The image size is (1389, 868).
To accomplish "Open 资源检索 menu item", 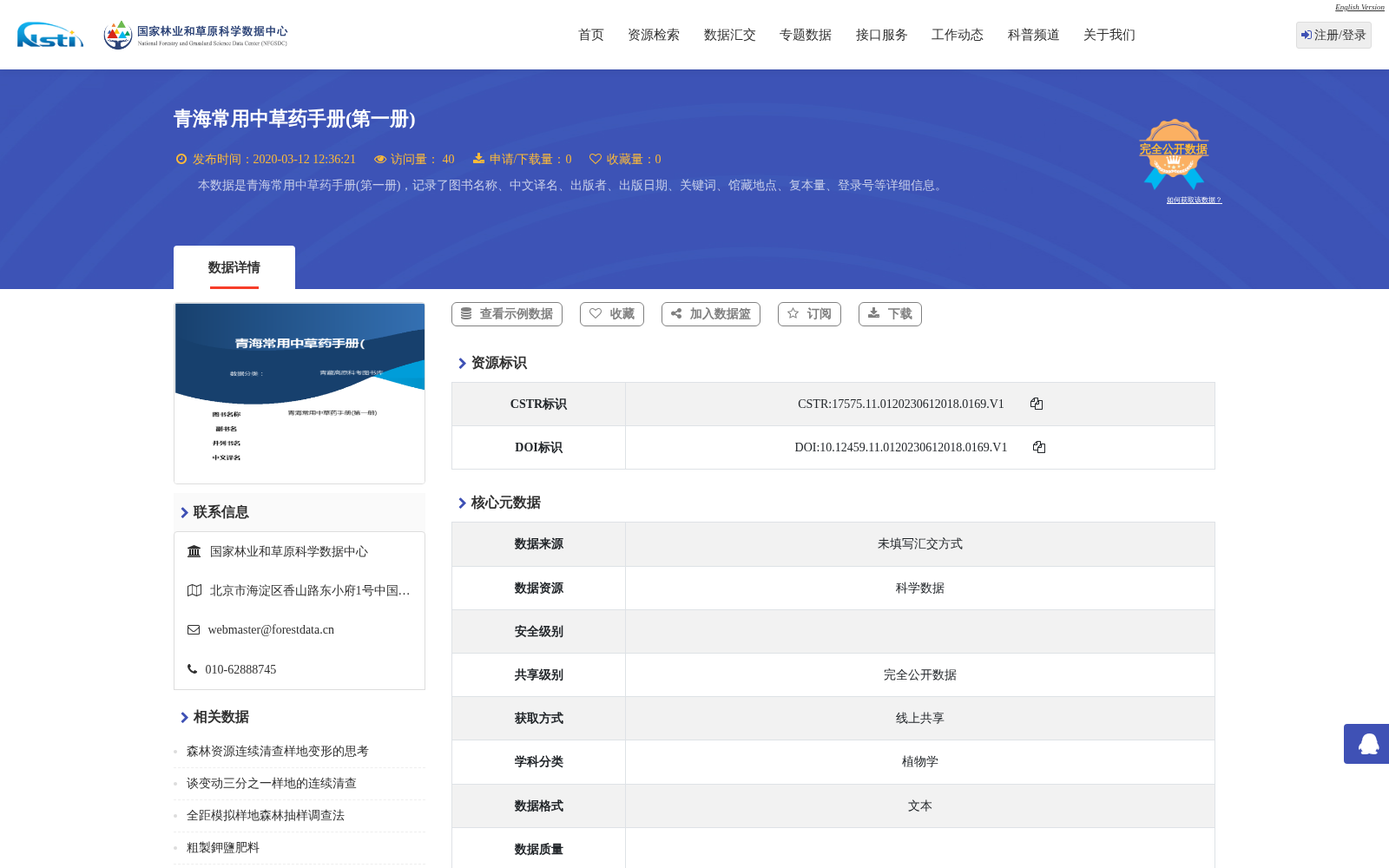I will coord(654,35).
